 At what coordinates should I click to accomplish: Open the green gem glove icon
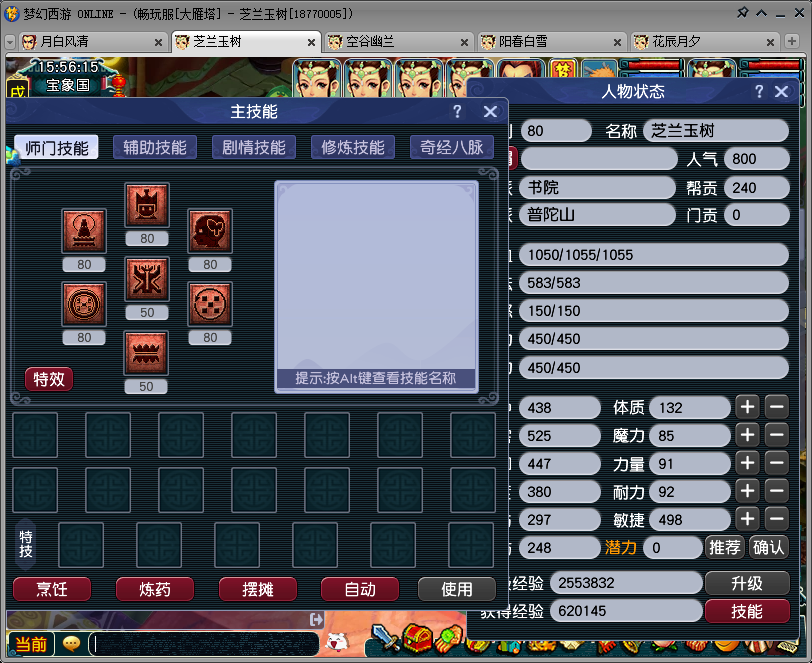click(x=448, y=639)
